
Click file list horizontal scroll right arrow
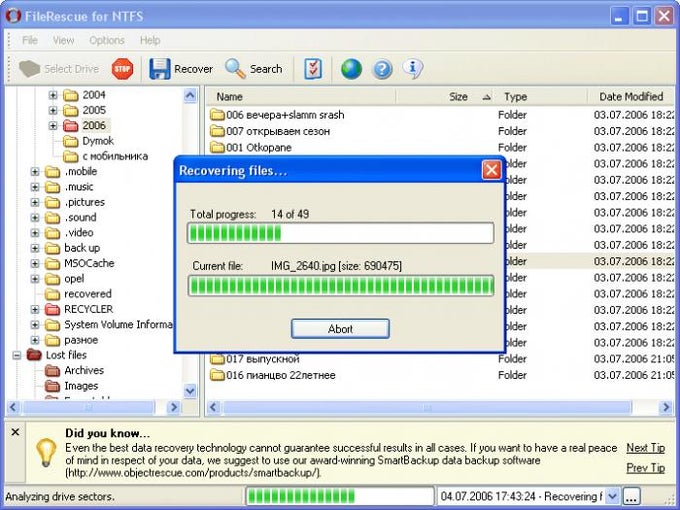point(666,407)
